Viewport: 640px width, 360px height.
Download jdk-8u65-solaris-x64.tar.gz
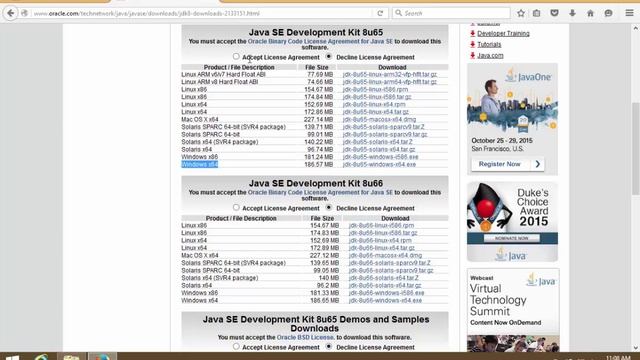point(379,150)
